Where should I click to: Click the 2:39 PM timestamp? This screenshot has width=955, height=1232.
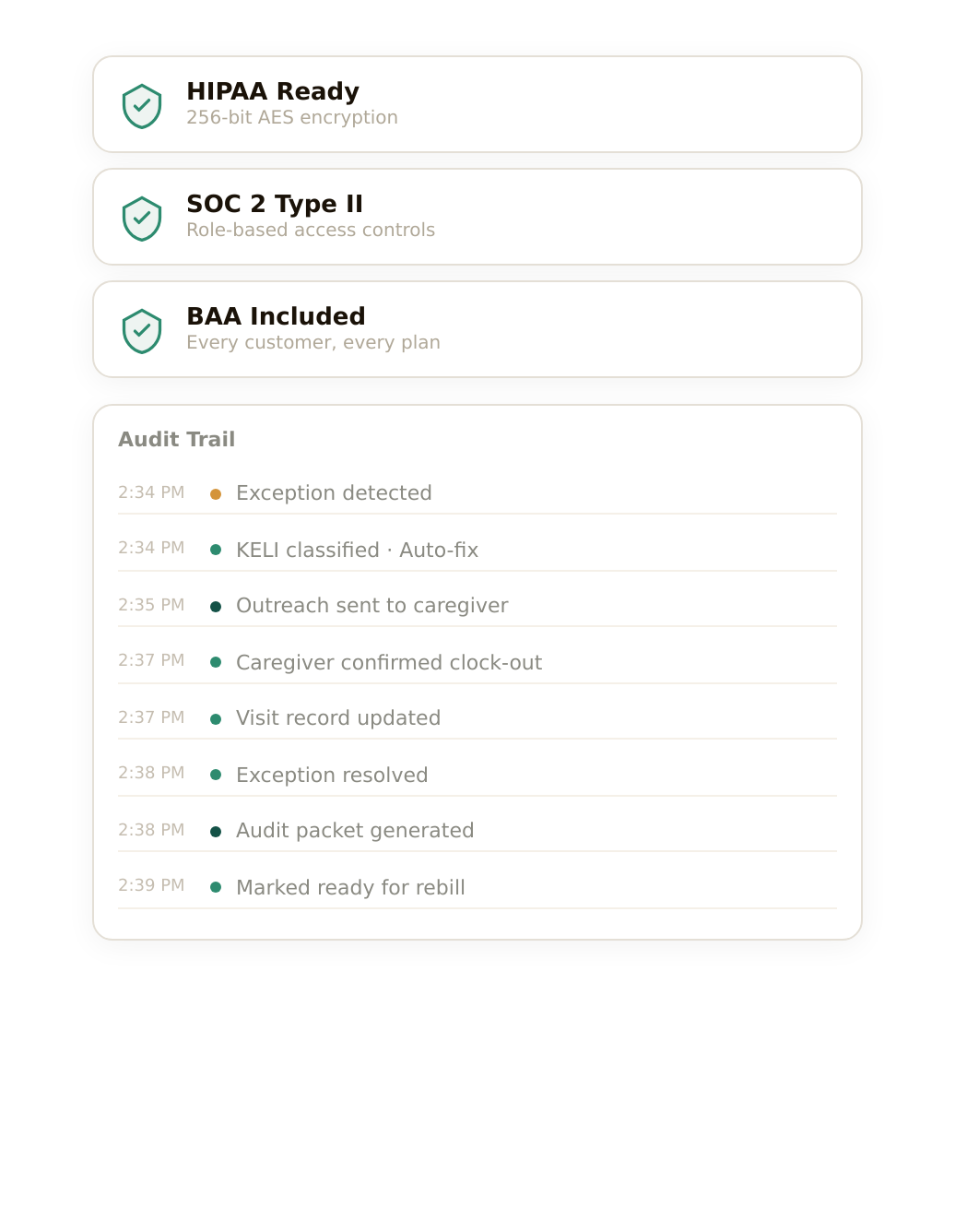[151, 885]
